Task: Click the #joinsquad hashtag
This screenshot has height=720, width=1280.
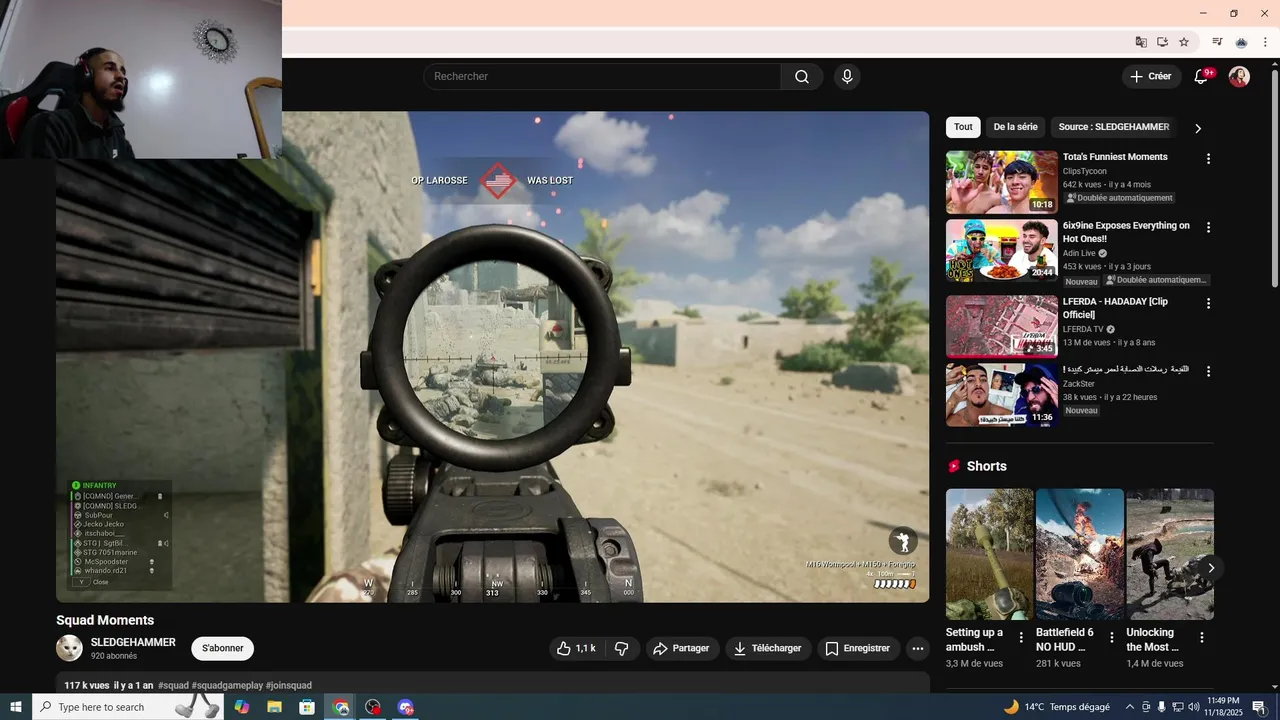Action: point(289,686)
